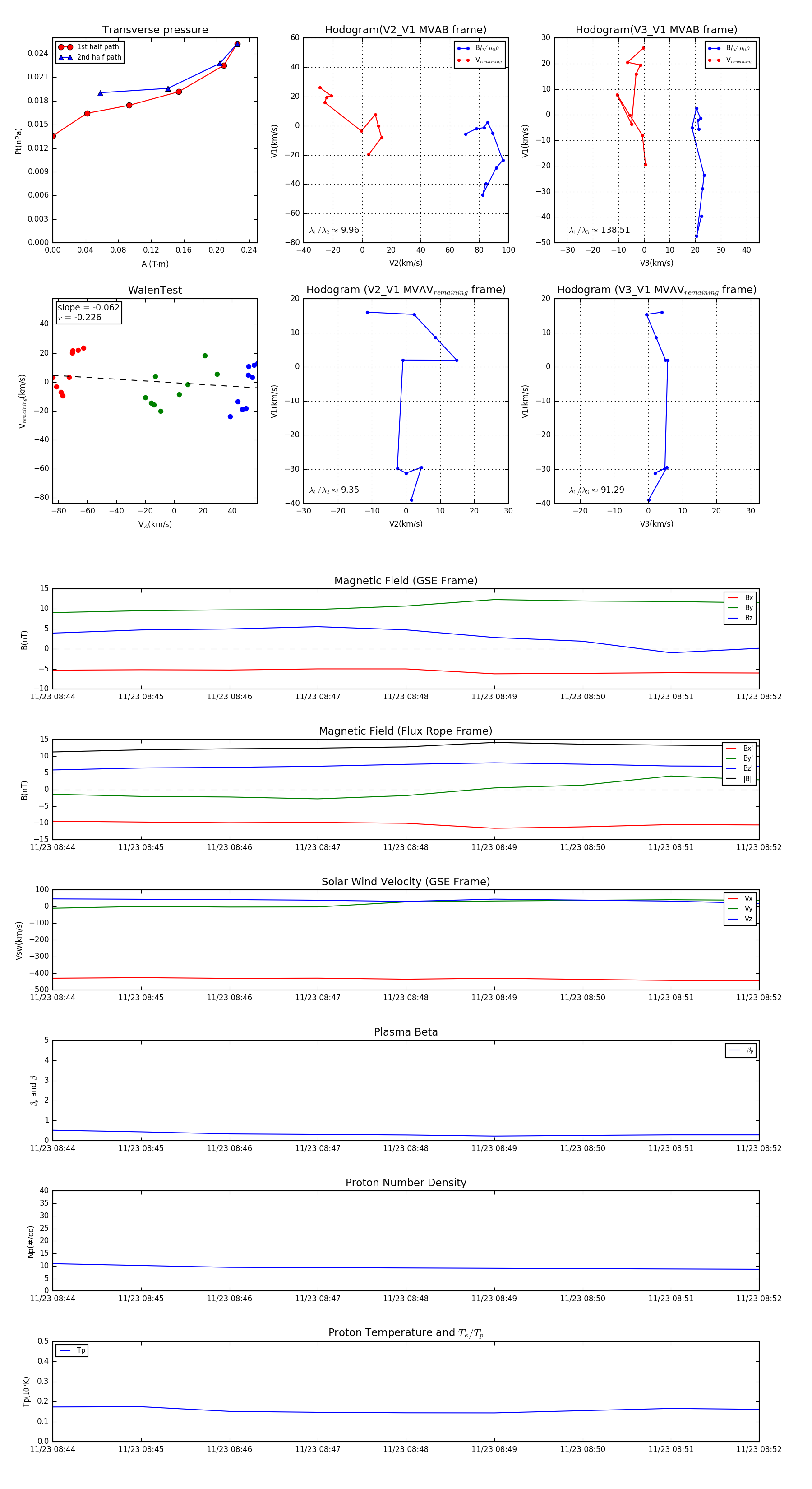Click the 'Vz' legend entry in velocity plot

pos(740,919)
